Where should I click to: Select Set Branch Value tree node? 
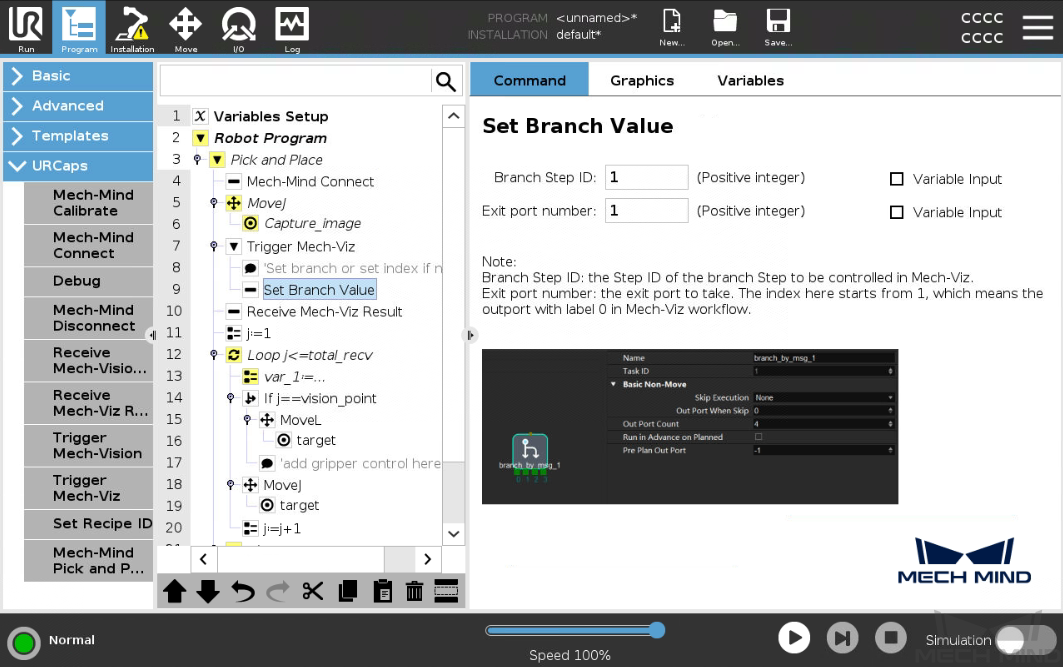point(319,290)
